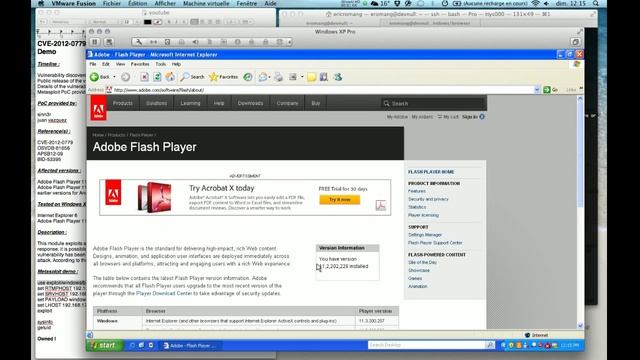Expand the Links bar chevron
This screenshot has height=360, width=640.
[x=581, y=89]
